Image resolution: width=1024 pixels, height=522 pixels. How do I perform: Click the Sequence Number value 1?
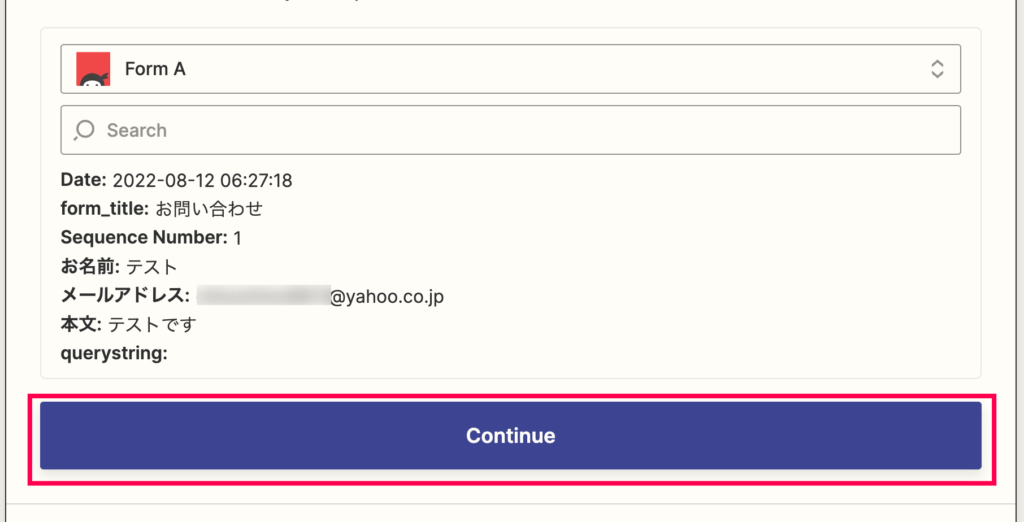238,238
